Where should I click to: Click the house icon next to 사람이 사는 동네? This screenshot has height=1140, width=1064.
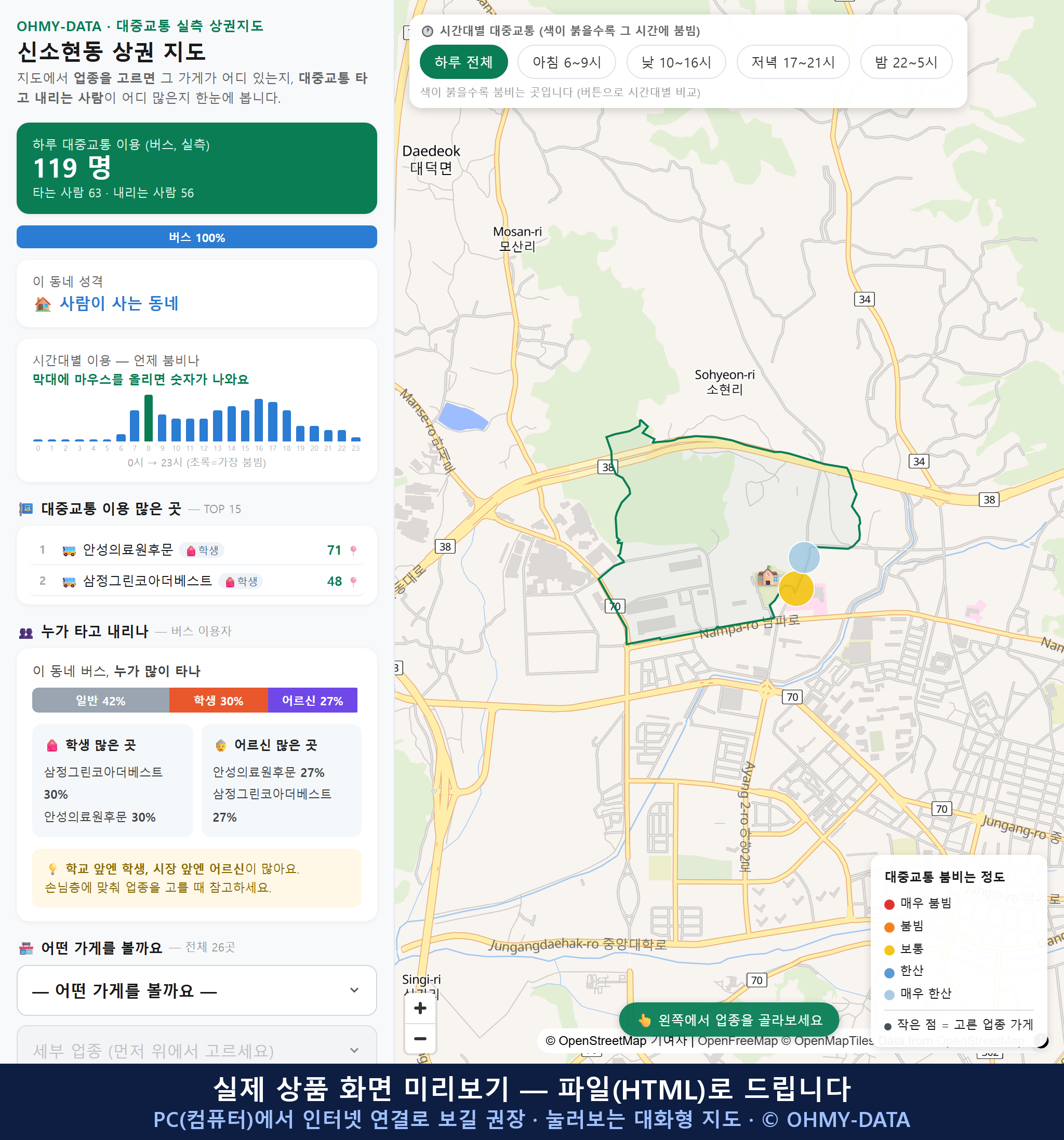pyautogui.click(x=43, y=303)
